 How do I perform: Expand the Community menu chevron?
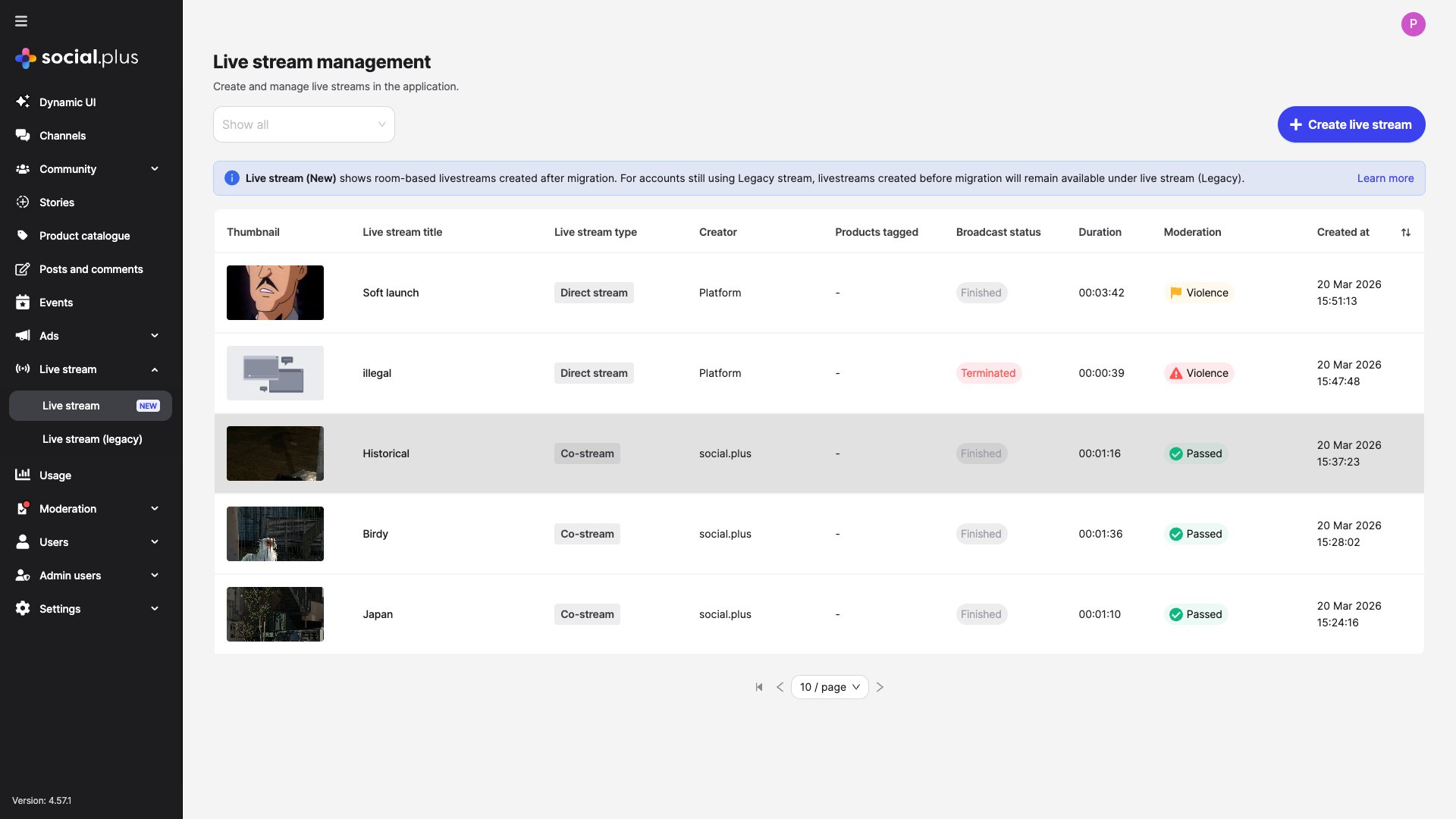pyautogui.click(x=155, y=168)
